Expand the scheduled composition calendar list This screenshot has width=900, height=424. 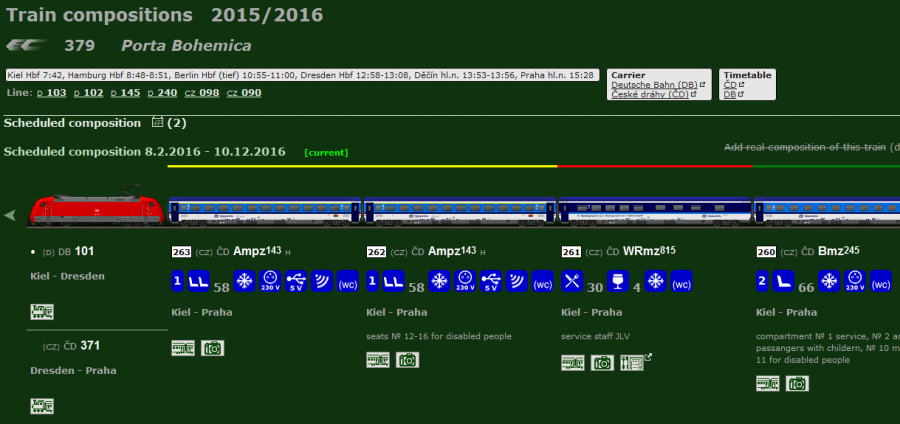156,123
